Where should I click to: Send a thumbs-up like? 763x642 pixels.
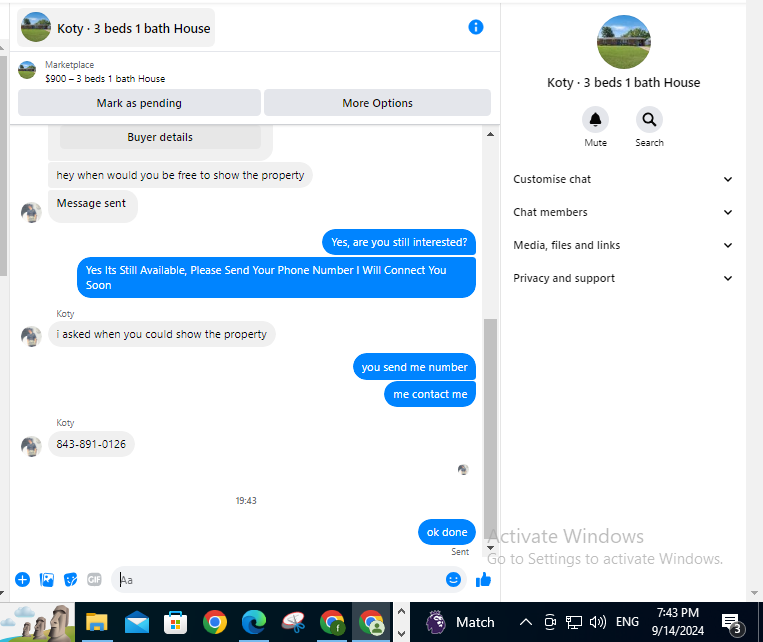483,579
